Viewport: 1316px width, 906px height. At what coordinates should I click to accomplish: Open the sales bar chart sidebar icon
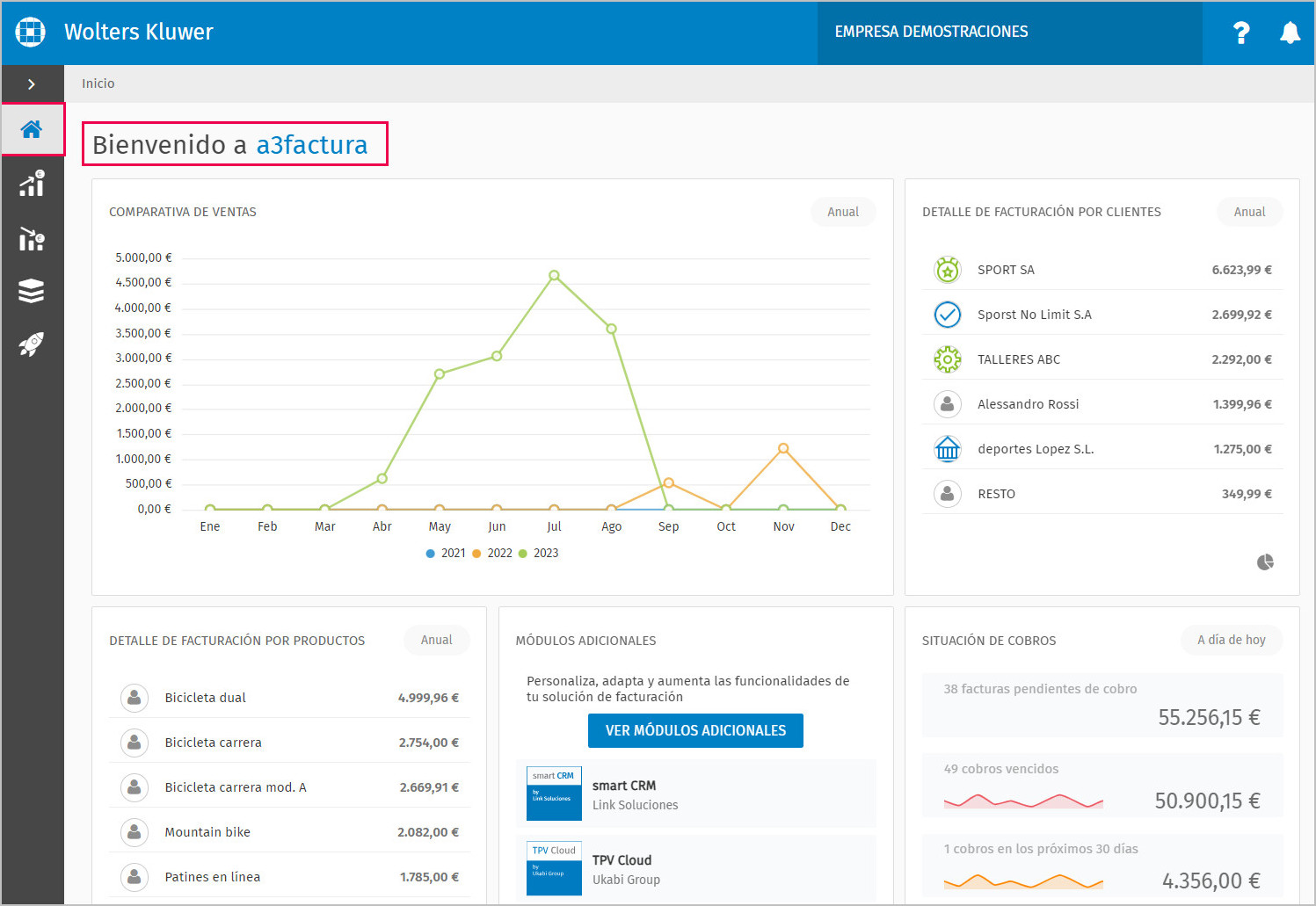pos(32,184)
